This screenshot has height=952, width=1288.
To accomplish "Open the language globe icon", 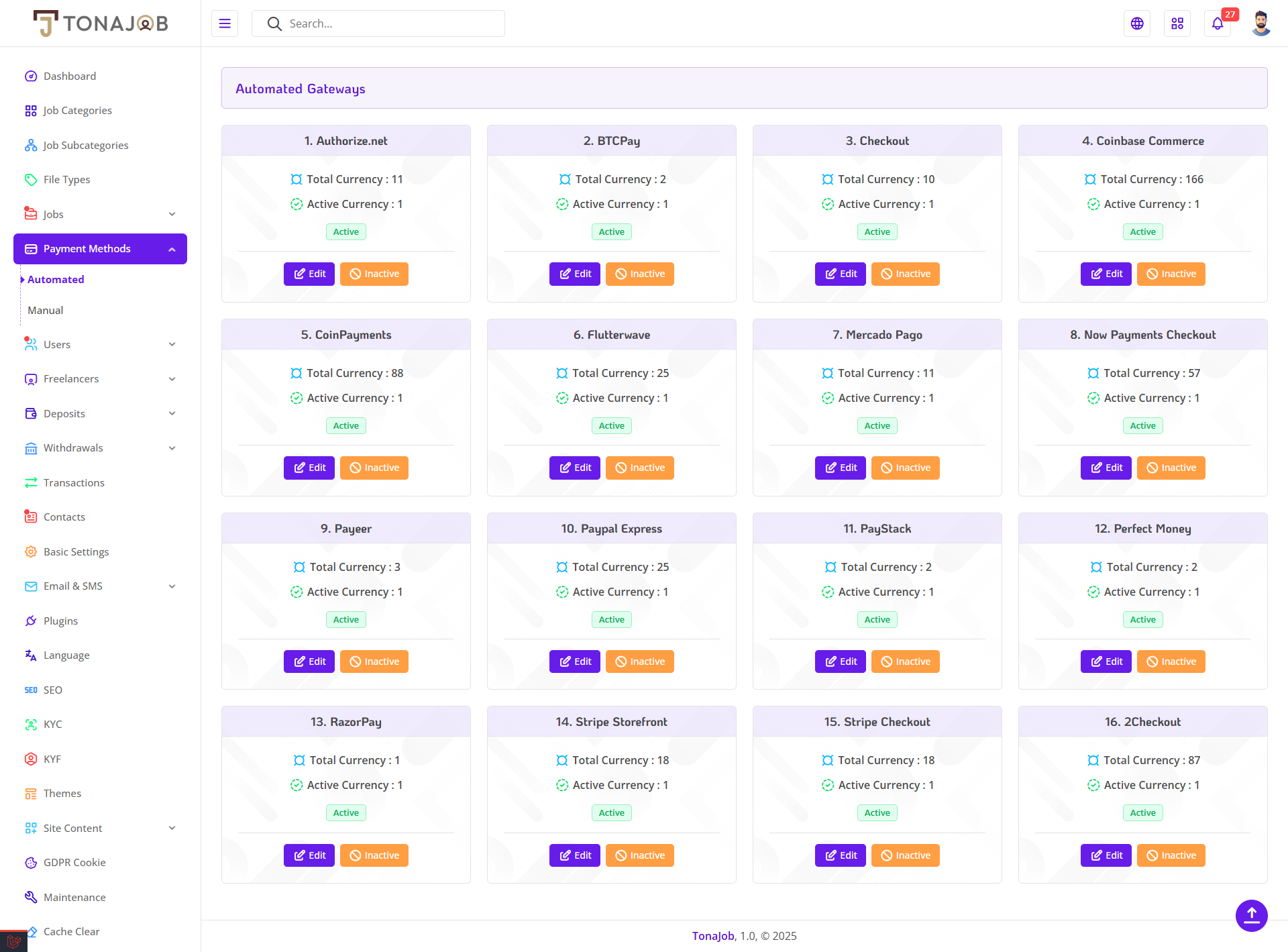I will click(1137, 23).
